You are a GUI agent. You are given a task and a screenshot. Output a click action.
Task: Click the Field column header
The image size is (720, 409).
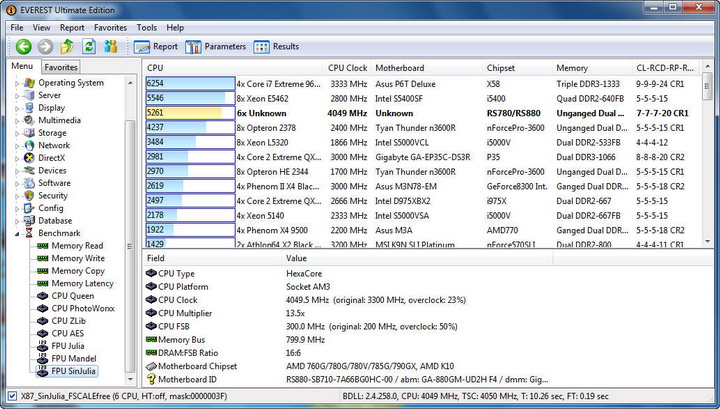tap(212, 258)
